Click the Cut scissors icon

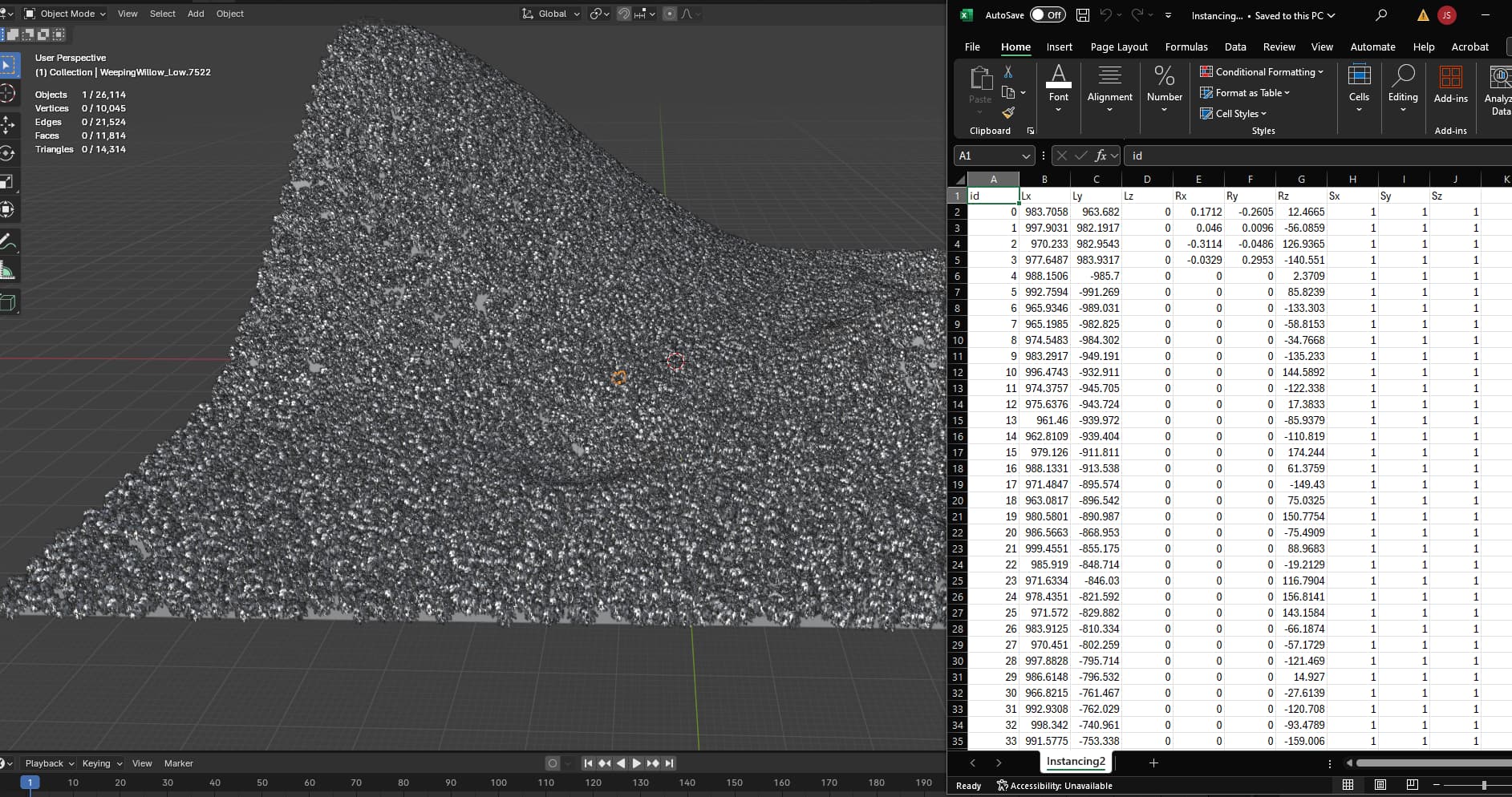tap(1008, 72)
